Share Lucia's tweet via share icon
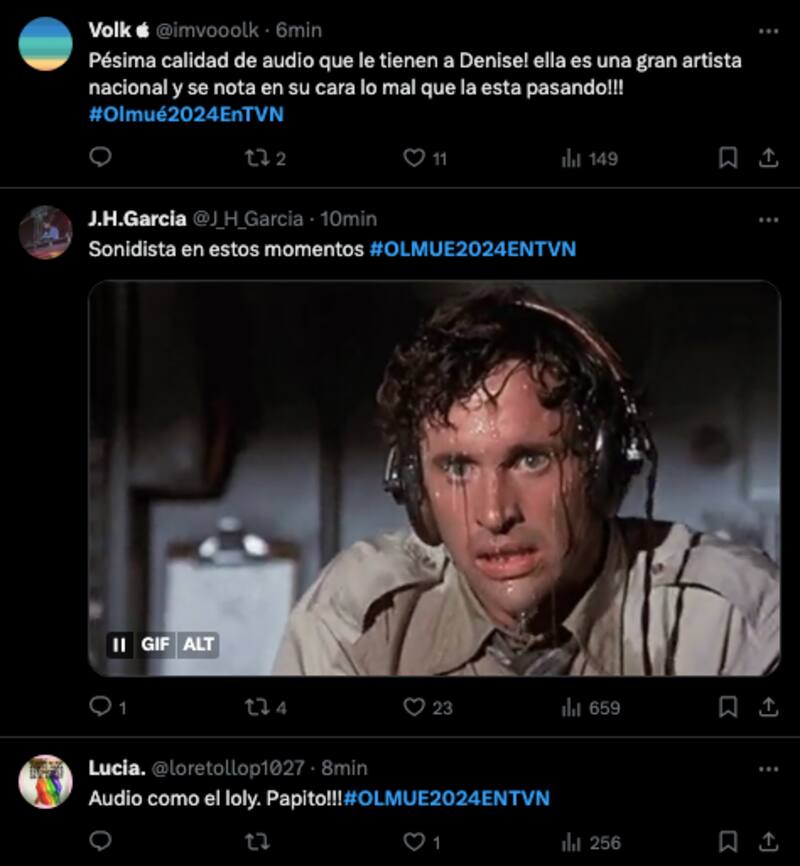This screenshot has height=866, width=800. 769,842
